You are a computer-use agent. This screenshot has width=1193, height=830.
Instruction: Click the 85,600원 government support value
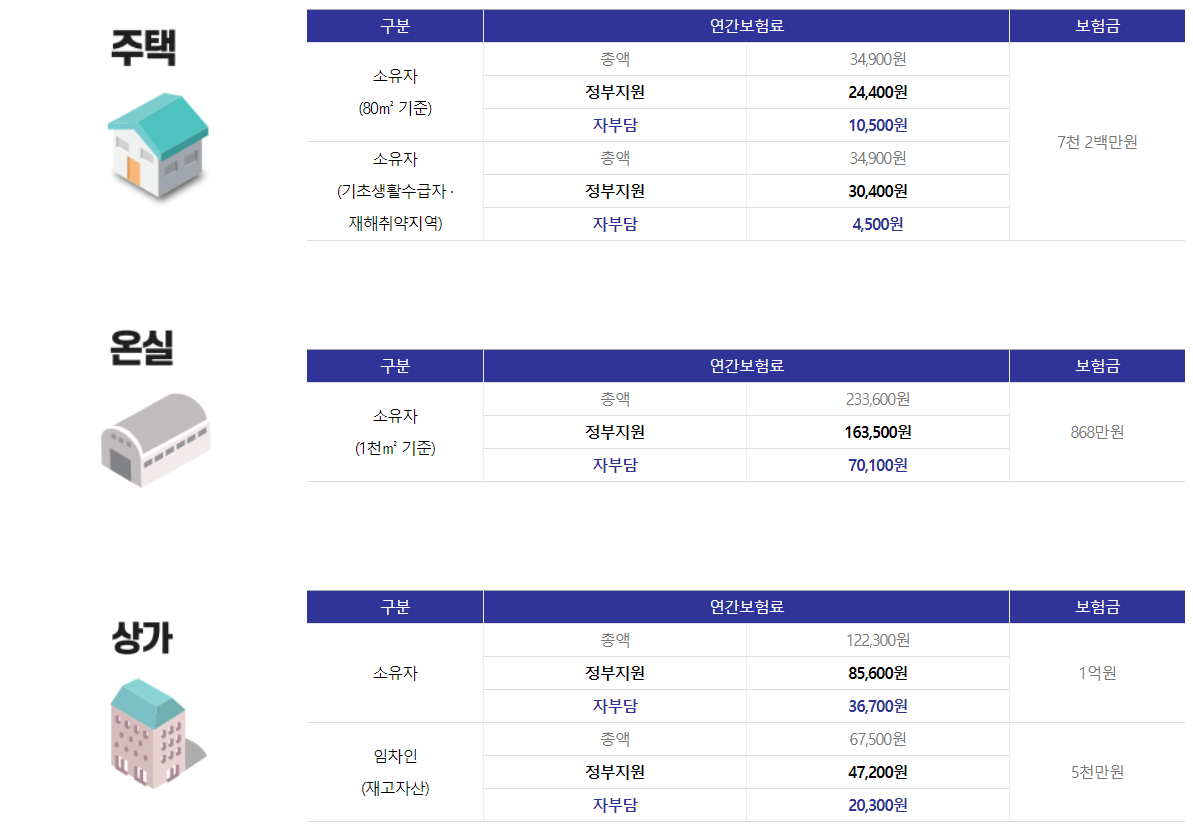point(878,673)
